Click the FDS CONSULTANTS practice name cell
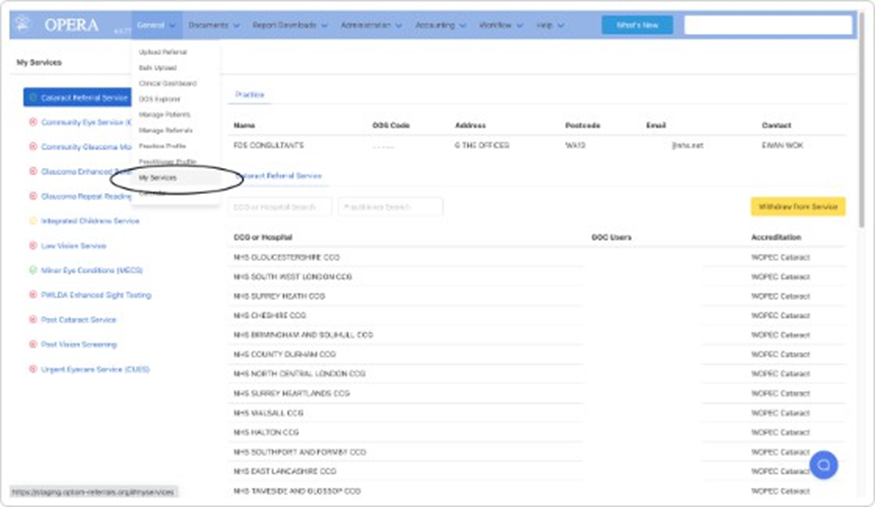This screenshot has height=507, width=875. (268, 145)
